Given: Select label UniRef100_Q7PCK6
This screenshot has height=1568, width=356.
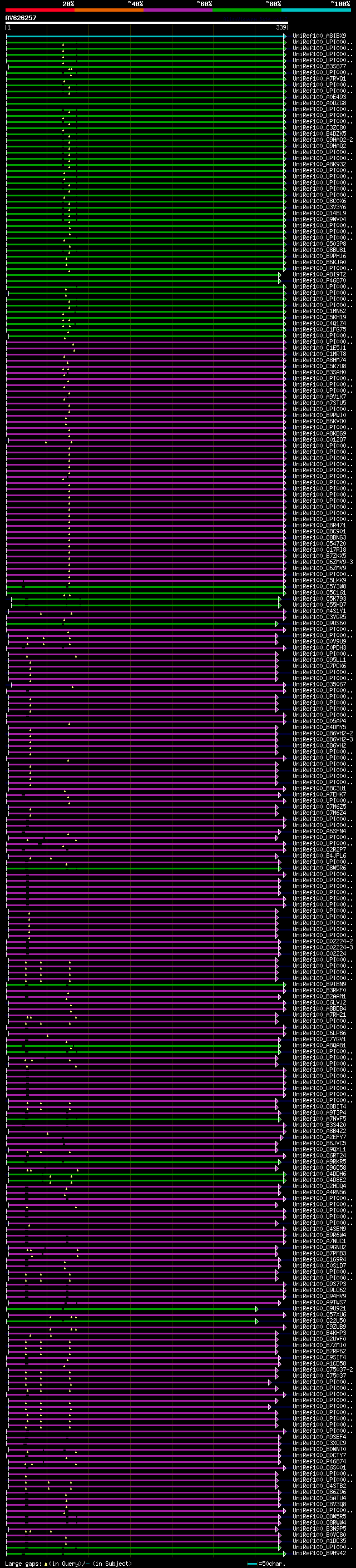Looking at the screenshot, I should click(319, 666).
